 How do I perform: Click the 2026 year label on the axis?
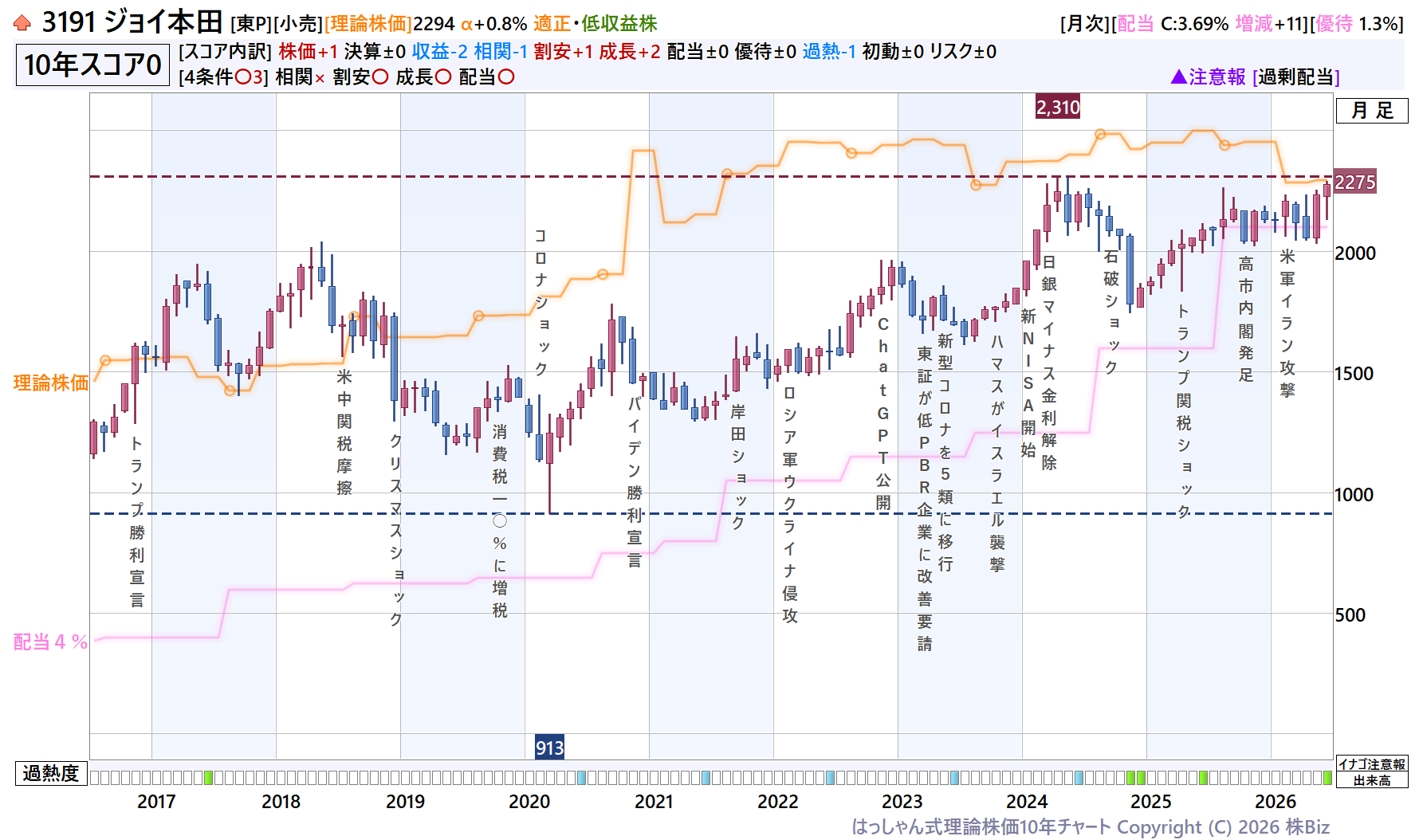[x=1275, y=802]
